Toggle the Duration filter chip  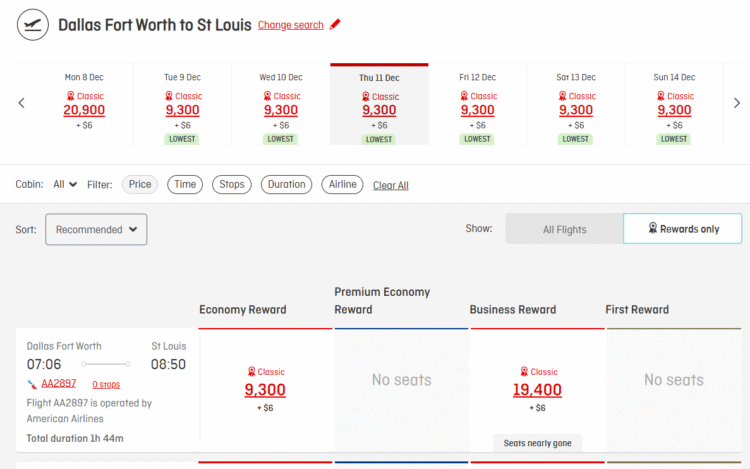pyautogui.click(x=287, y=185)
